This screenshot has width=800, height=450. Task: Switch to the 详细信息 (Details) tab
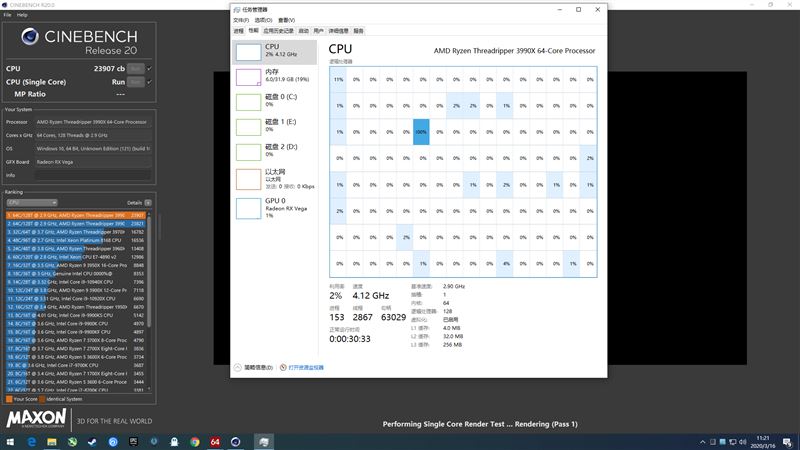click(x=339, y=31)
